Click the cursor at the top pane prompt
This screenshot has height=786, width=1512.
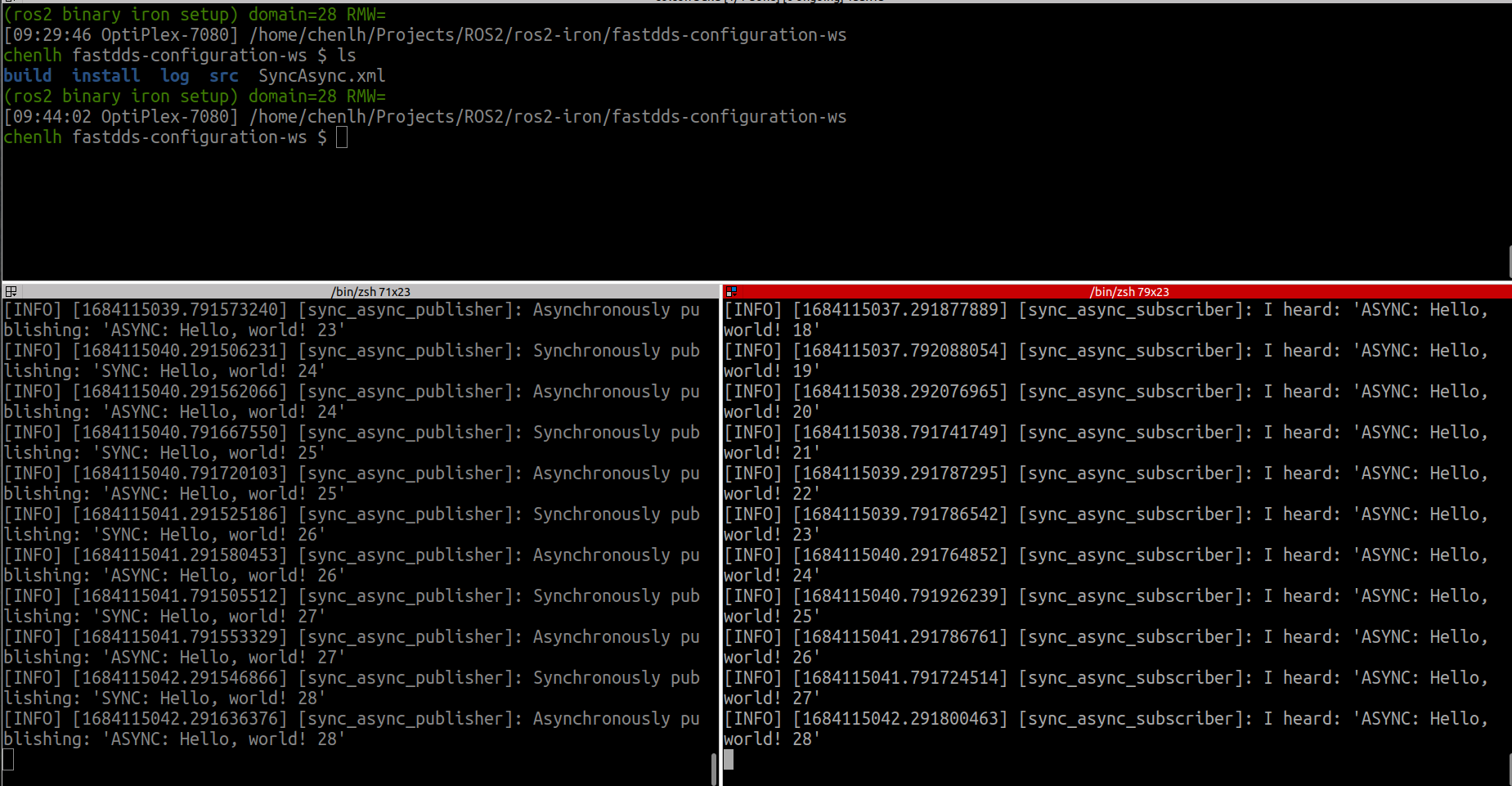click(x=342, y=137)
